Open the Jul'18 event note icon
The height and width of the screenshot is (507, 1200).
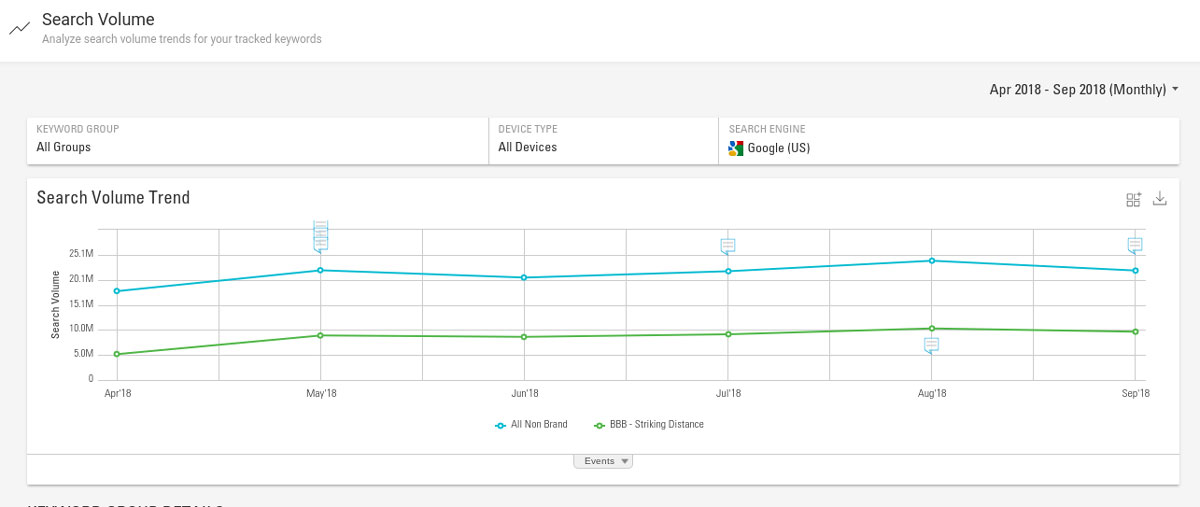tap(728, 246)
